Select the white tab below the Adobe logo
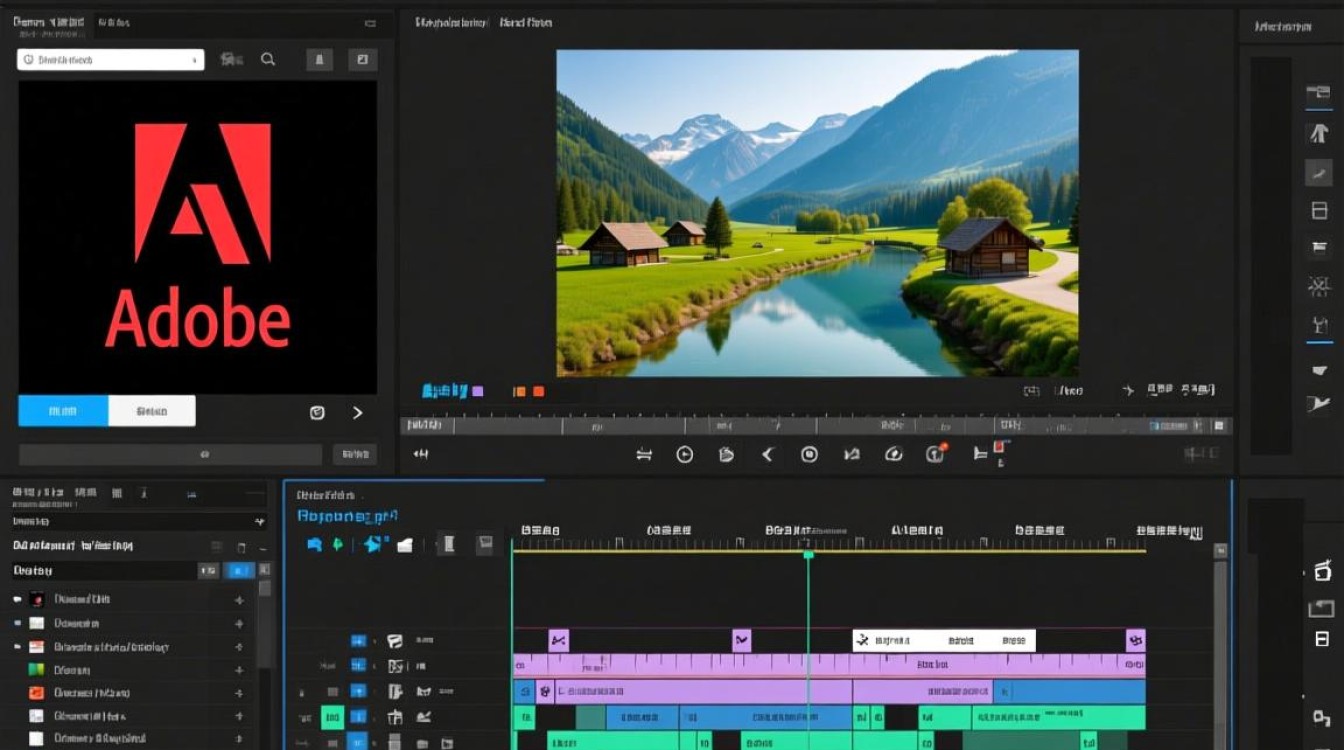The height and width of the screenshot is (750, 1344). [x=152, y=411]
